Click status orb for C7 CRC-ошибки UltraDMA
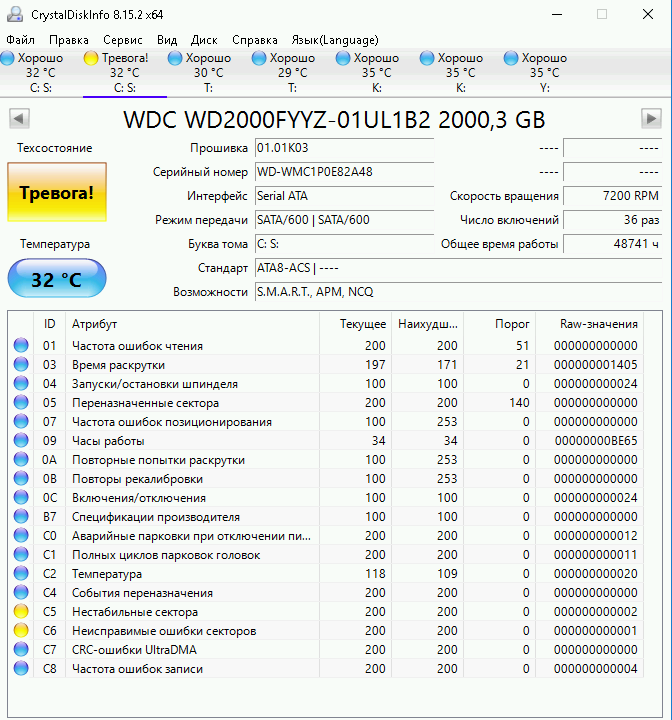 click(21, 649)
